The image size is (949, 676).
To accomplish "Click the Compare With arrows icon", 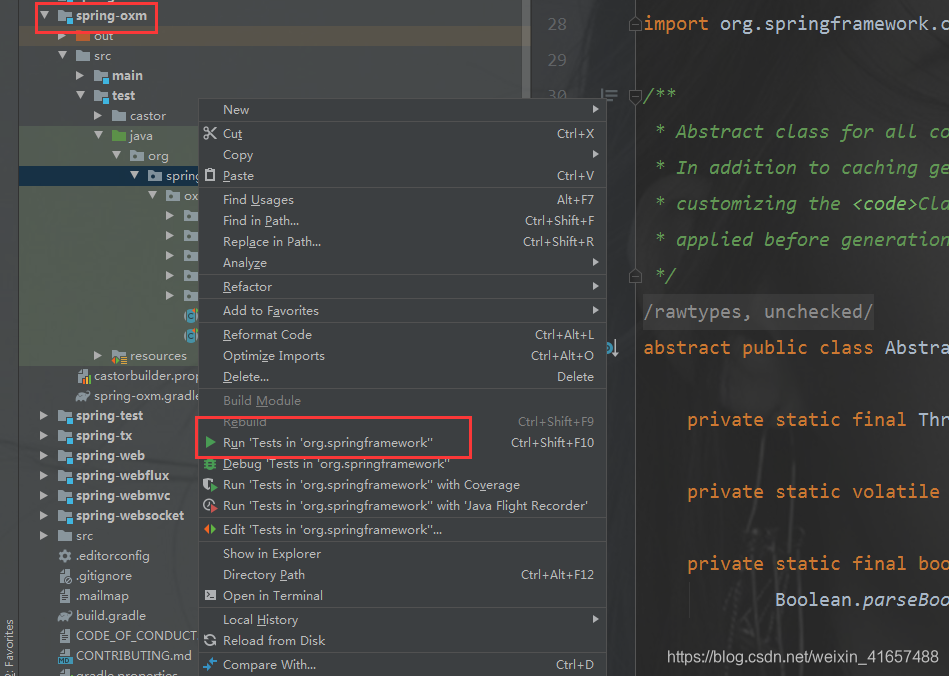I will 210,665.
